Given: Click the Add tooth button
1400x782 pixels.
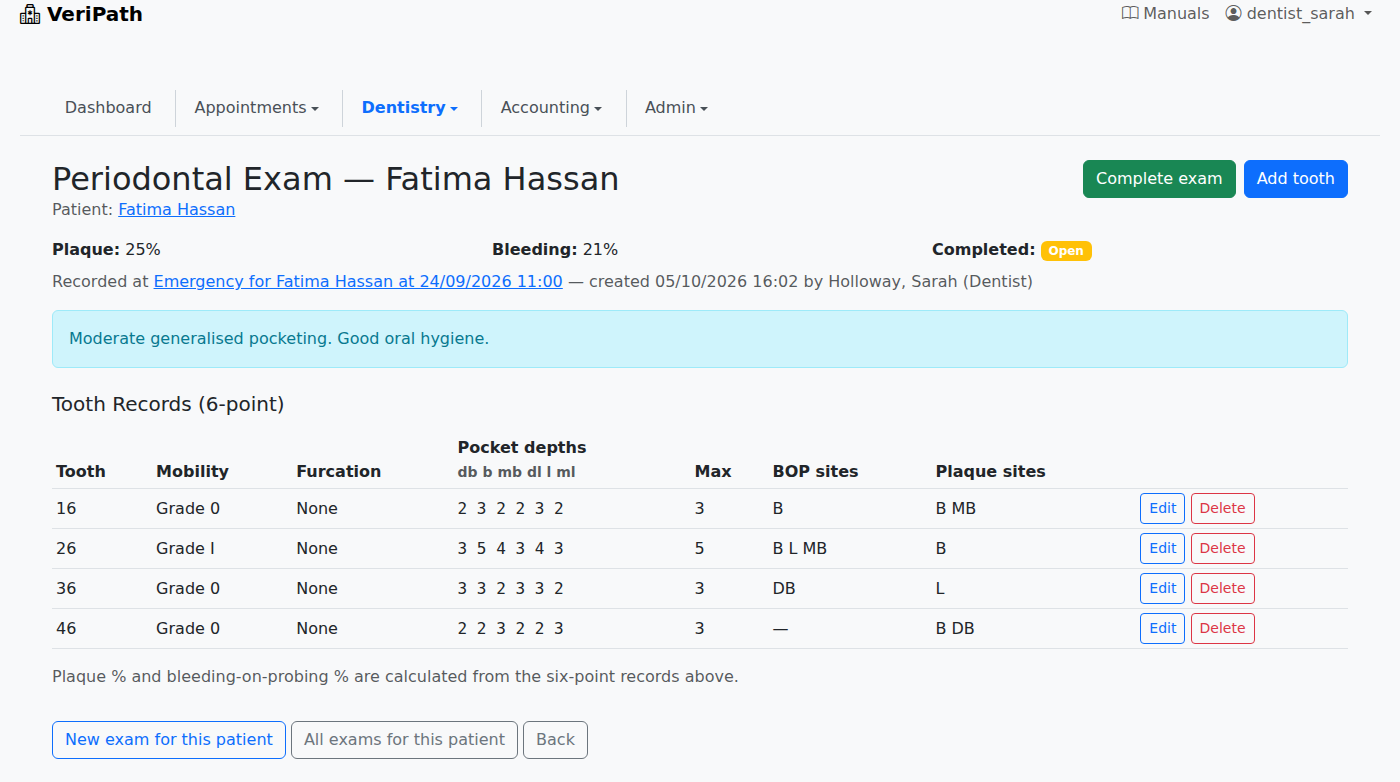Looking at the screenshot, I should coord(1296,179).
